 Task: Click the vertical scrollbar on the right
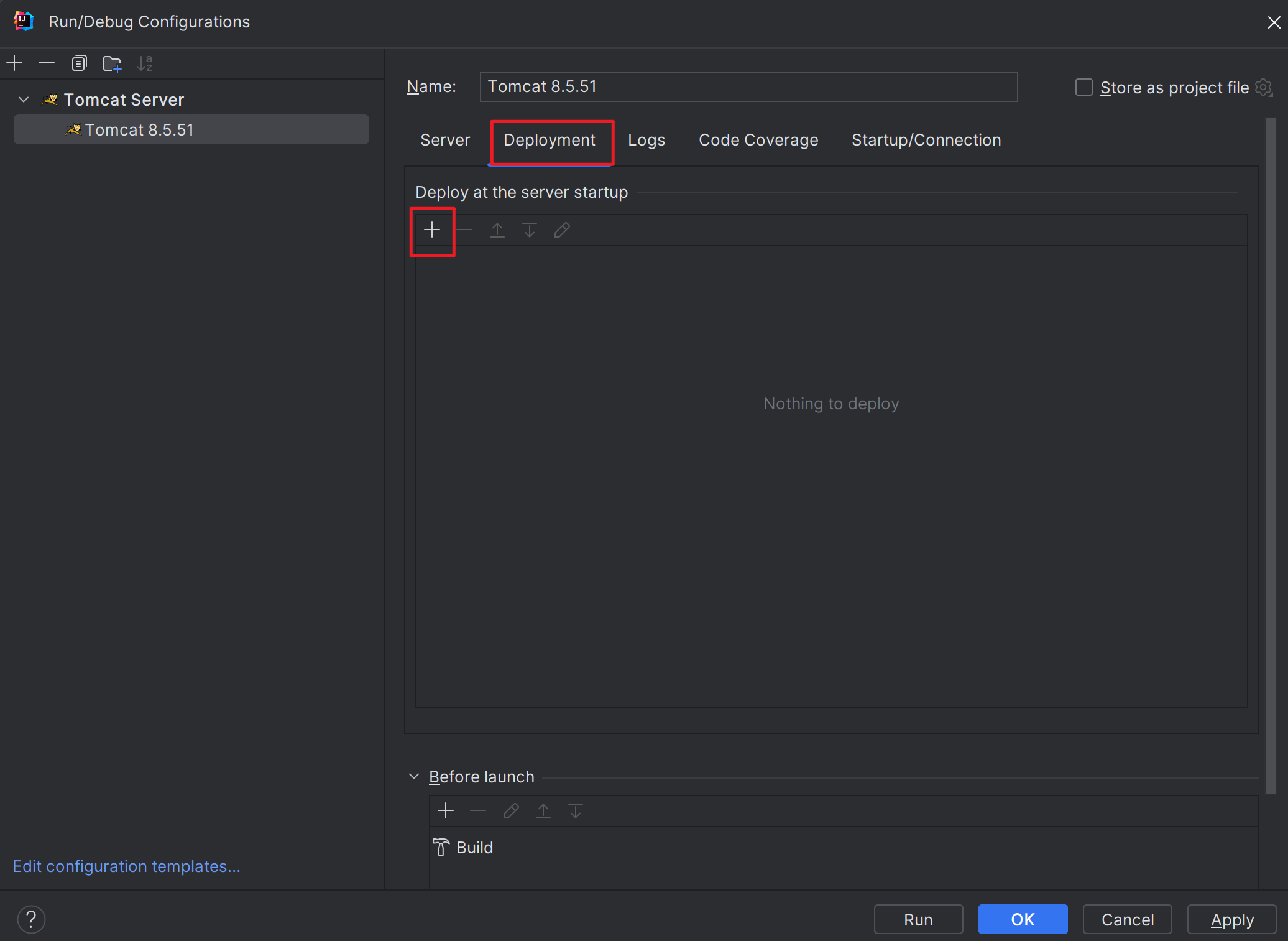coord(1271,456)
